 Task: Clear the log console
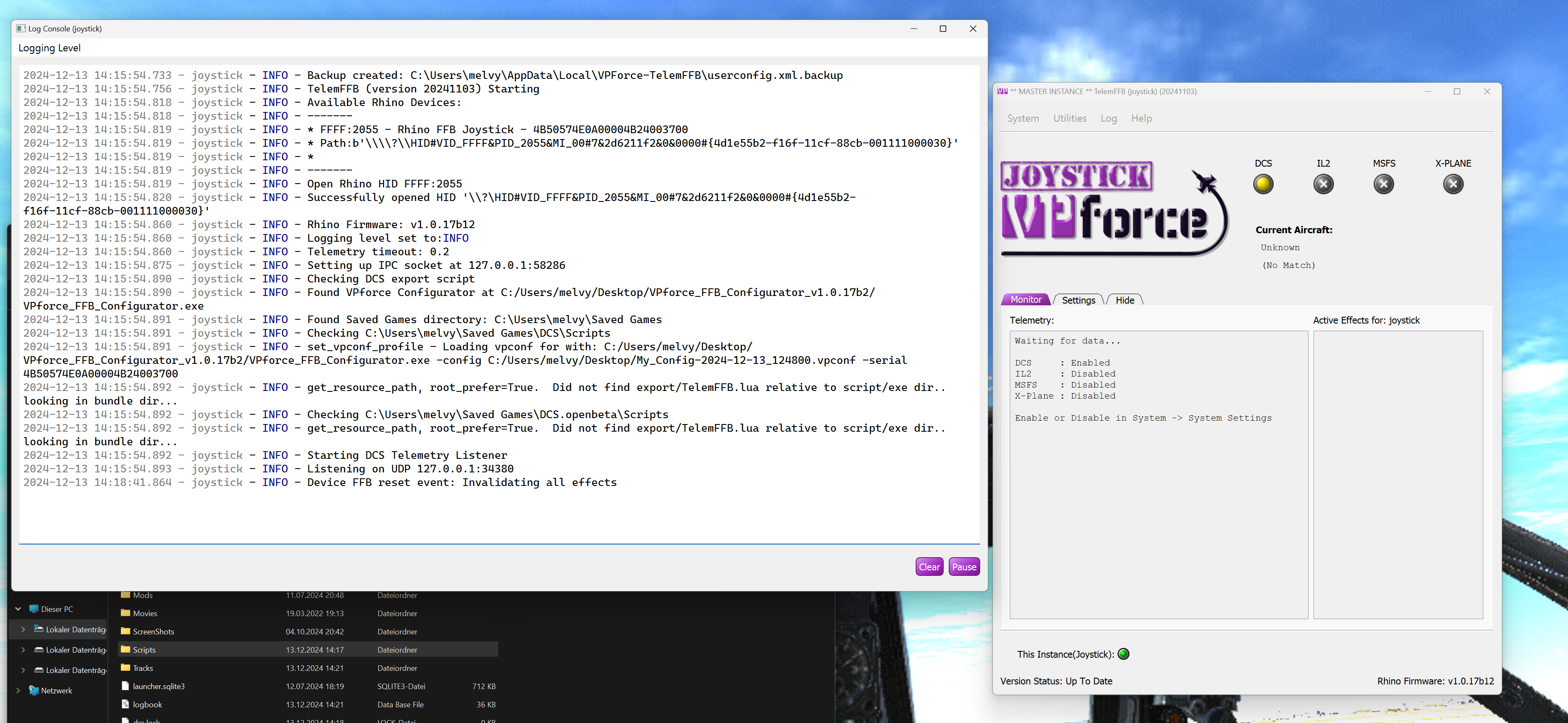(929, 567)
